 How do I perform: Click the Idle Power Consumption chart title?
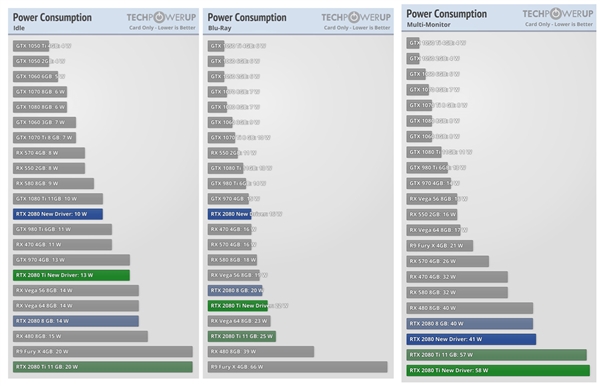[x=52, y=17]
